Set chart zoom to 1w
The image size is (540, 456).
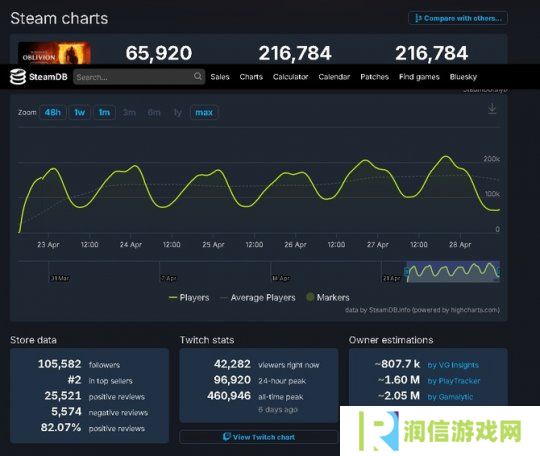tap(80, 112)
